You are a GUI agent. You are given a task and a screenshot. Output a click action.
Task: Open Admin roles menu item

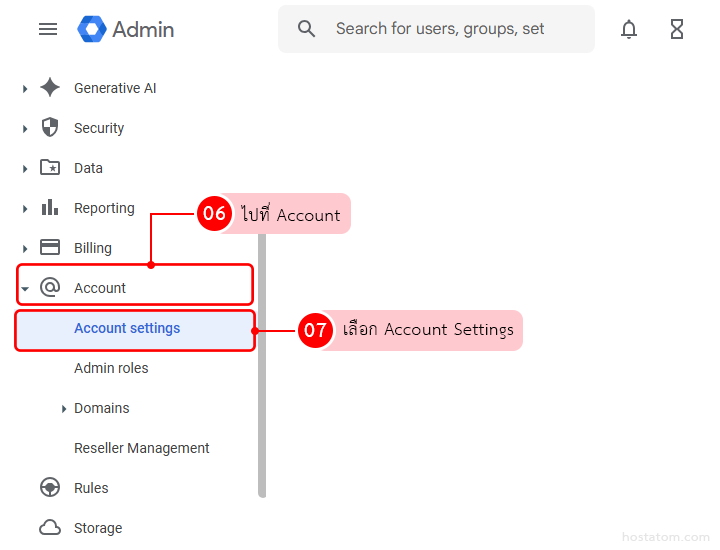pyautogui.click(x=111, y=368)
